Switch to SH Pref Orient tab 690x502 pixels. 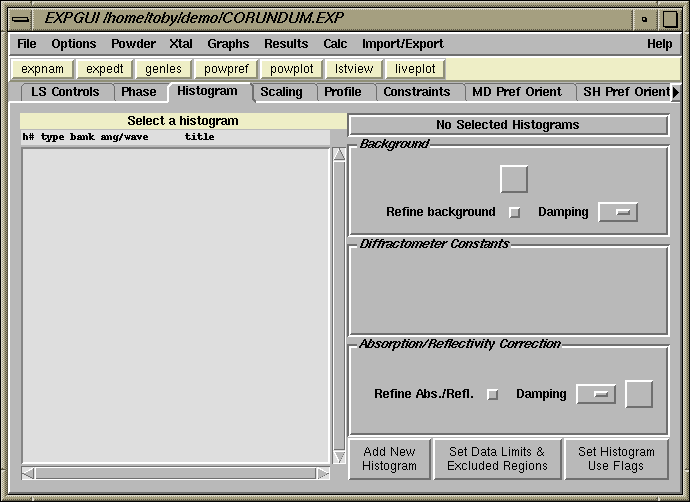tap(625, 92)
